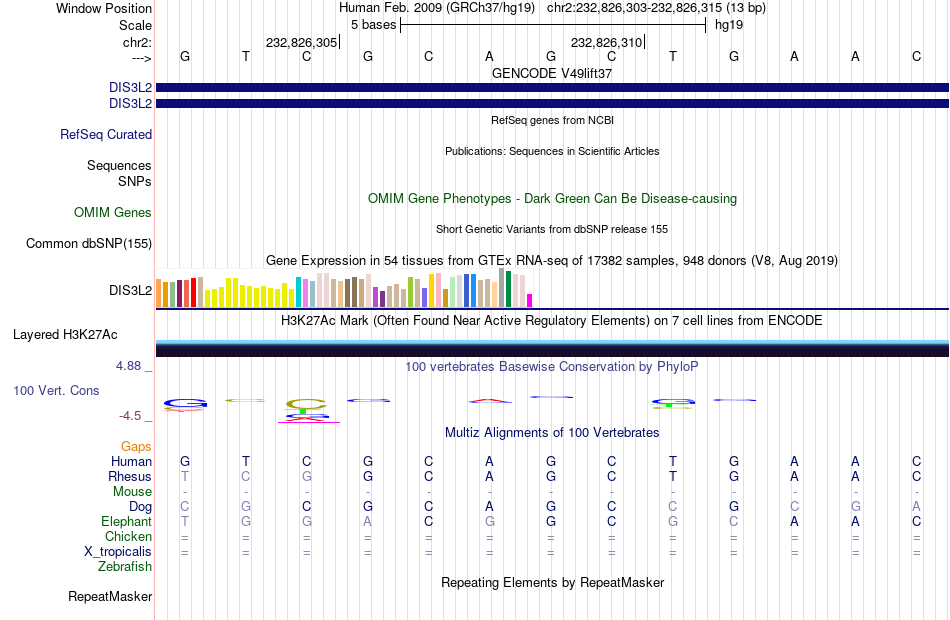This screenshot has width=950, height=620.
Task: Click the H3K27Ac Mark ENCODE track title
Action: [x=552, y=321]
